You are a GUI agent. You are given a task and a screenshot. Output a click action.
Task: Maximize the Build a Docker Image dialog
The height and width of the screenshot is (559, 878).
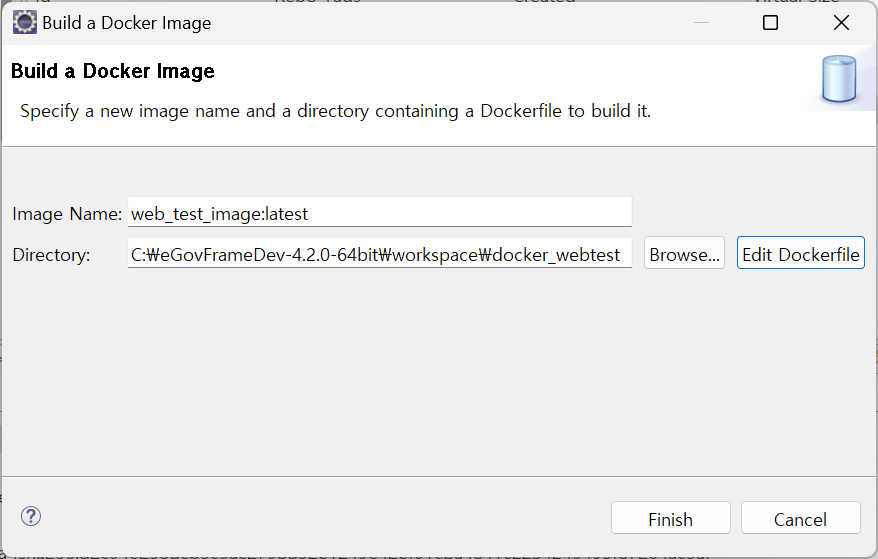click(770, 22)
